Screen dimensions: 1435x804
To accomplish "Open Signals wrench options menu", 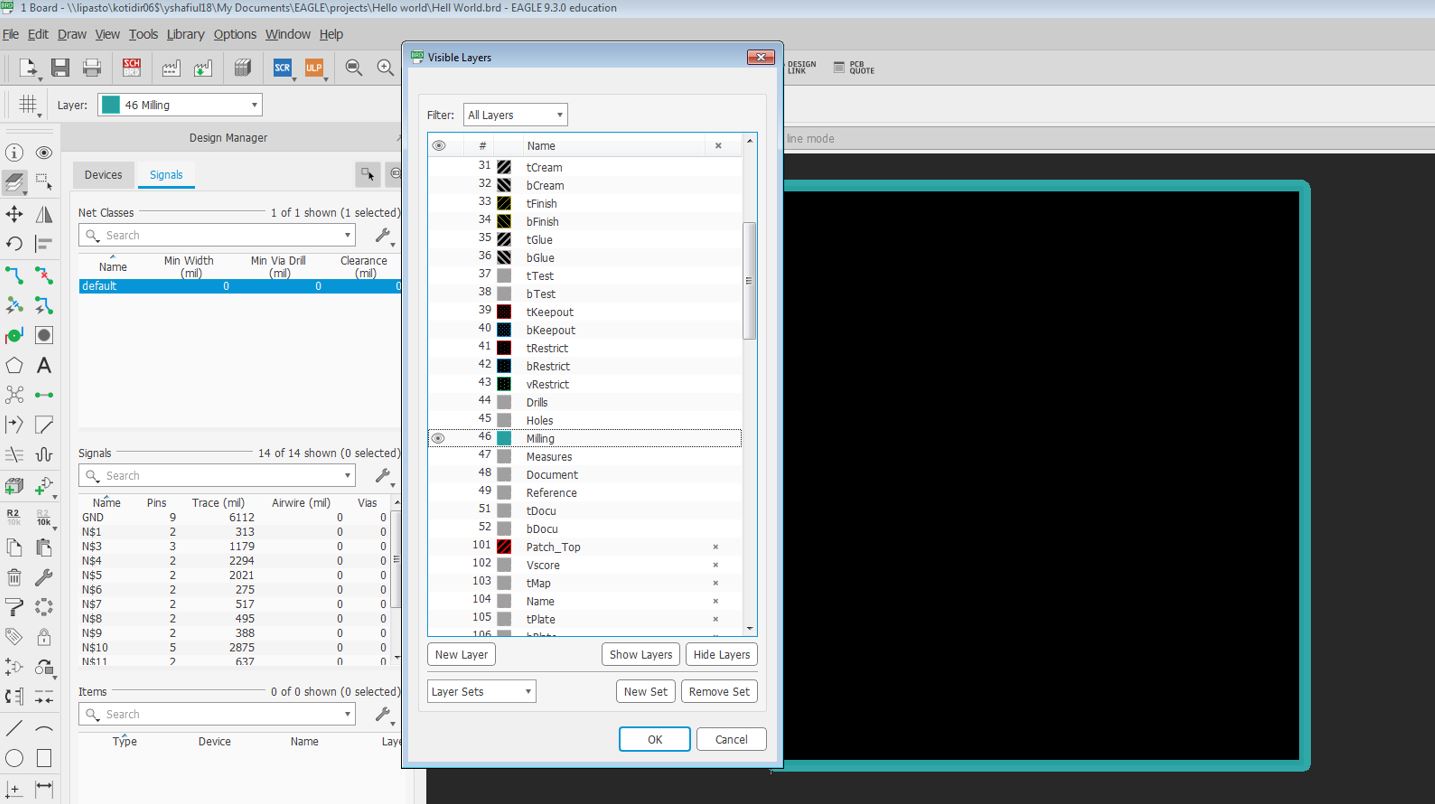I will [384, 476].
